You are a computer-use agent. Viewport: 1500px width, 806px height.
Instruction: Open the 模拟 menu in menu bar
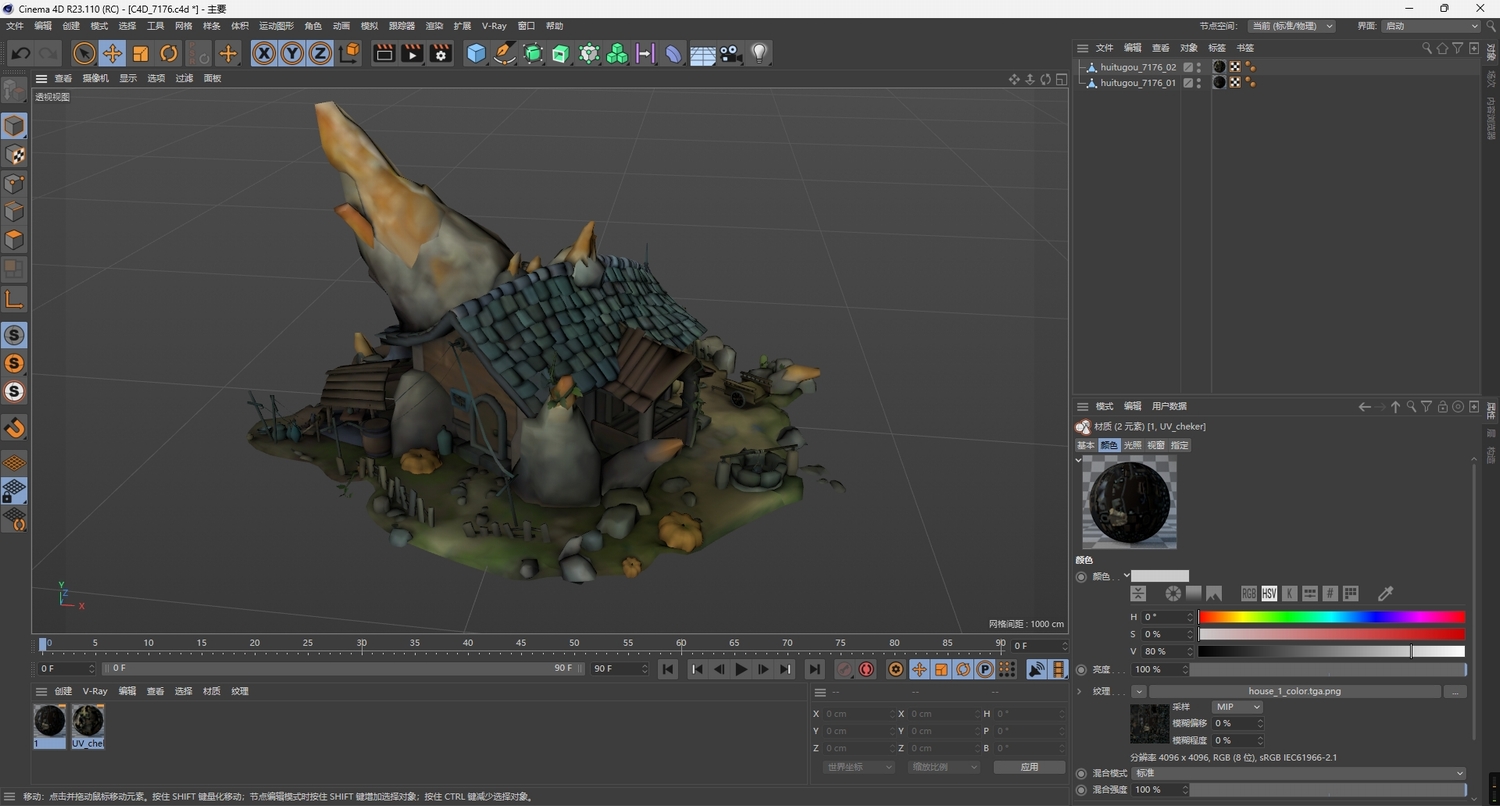pyautogui.click(x=369, y=26)
